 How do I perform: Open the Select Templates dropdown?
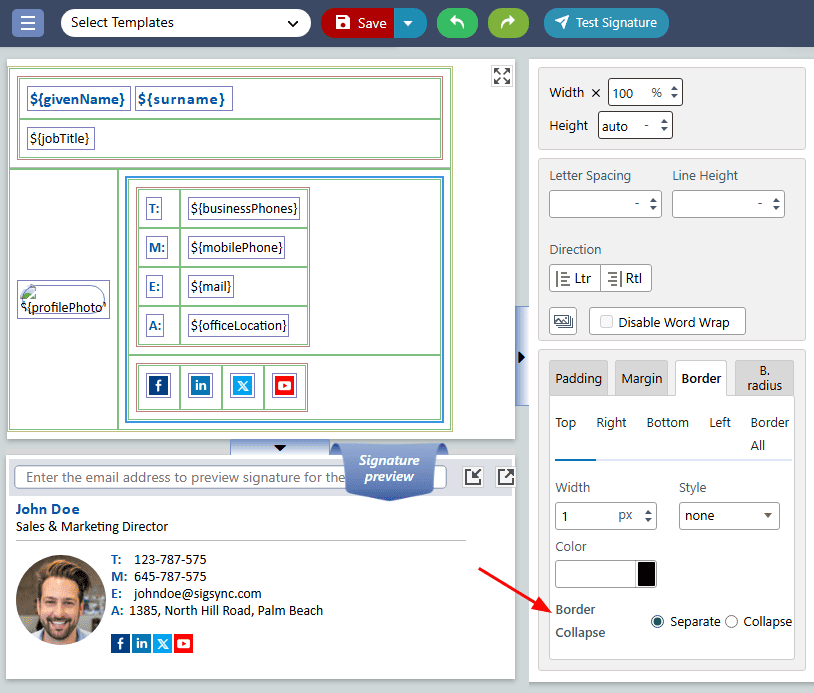pyautogui.click(x=185, y=23)
